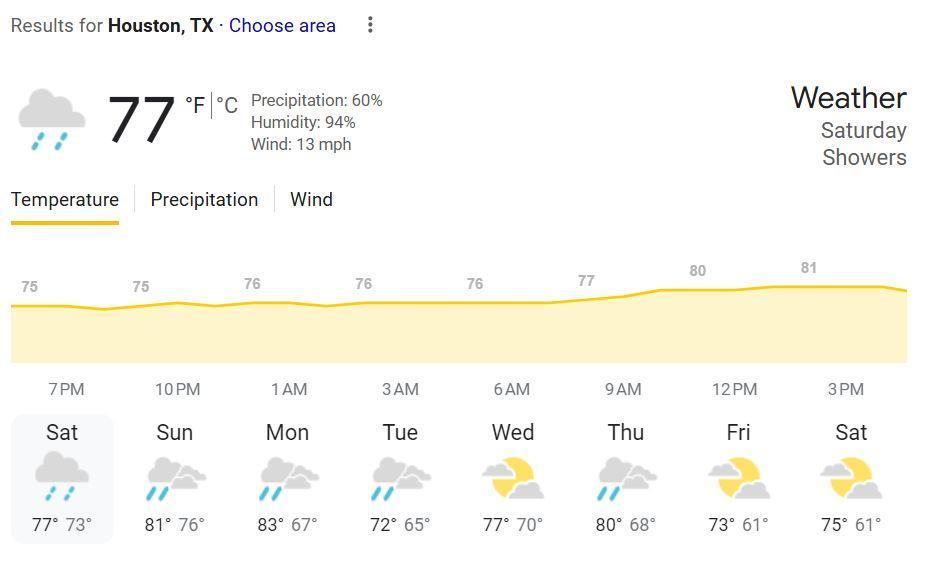Select Friday's partly sunny forecast icon

click(x=739, y=479)
